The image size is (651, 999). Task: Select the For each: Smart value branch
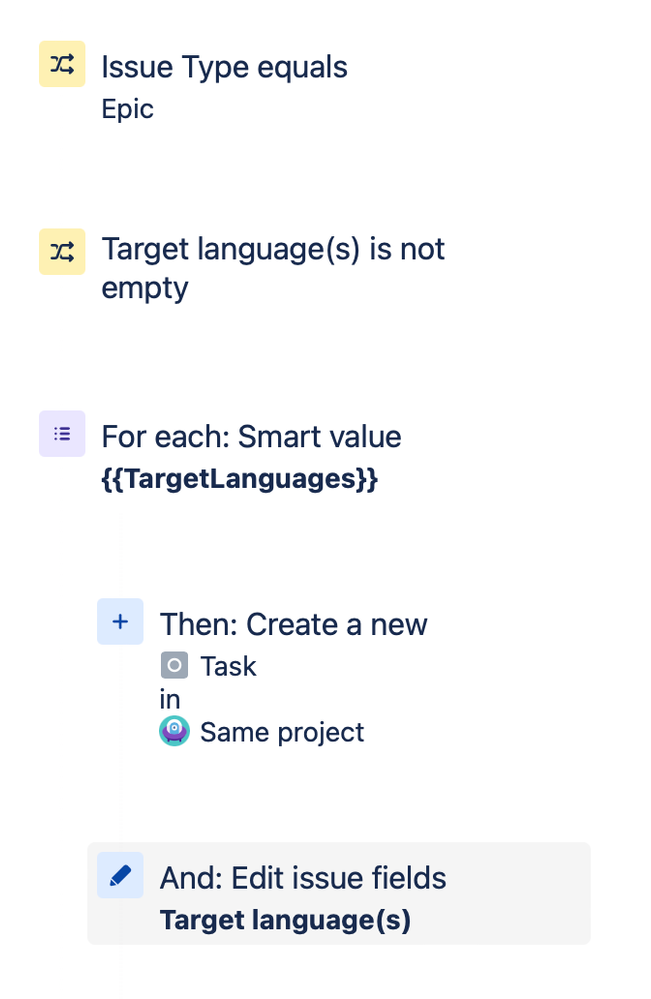[x=252, y=437]
